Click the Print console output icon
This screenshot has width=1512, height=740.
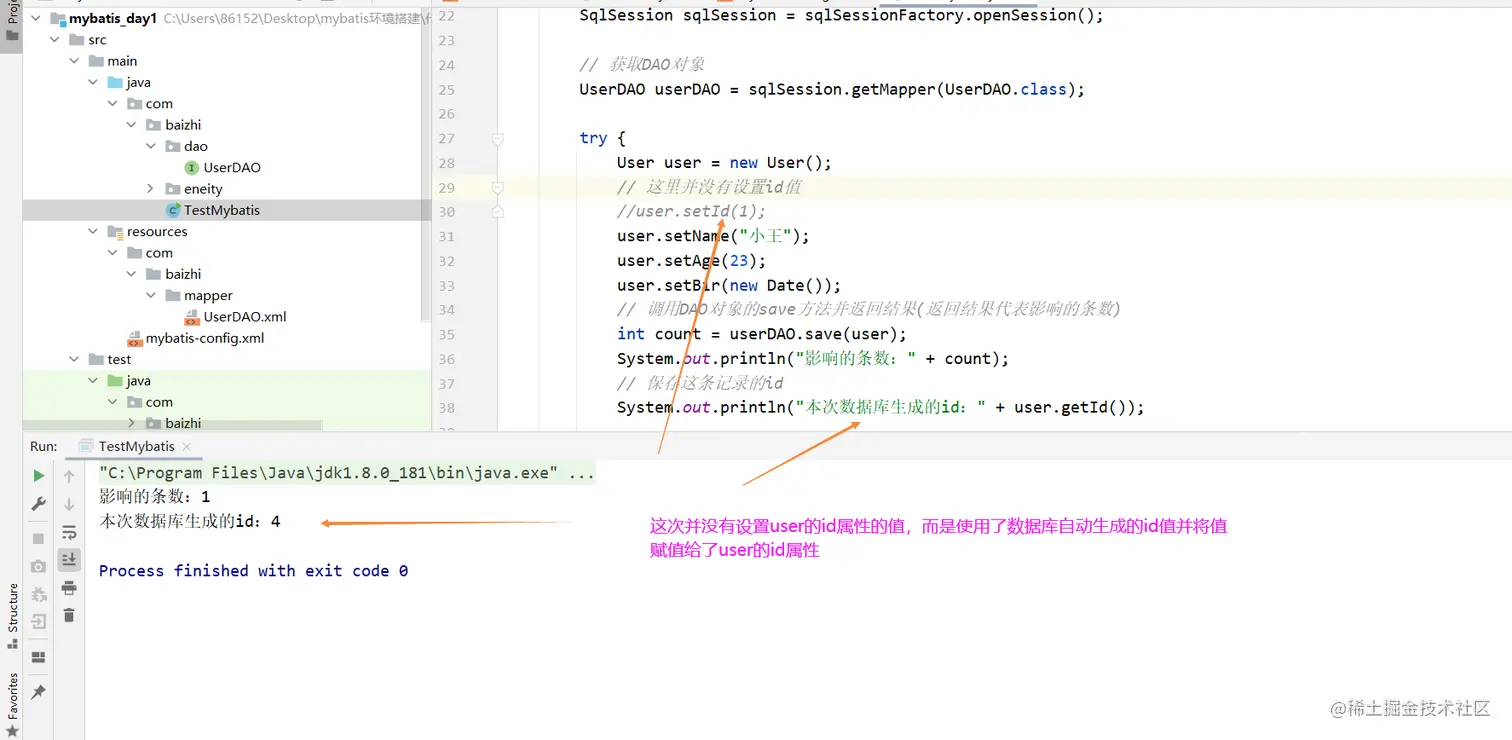[69, 587]
